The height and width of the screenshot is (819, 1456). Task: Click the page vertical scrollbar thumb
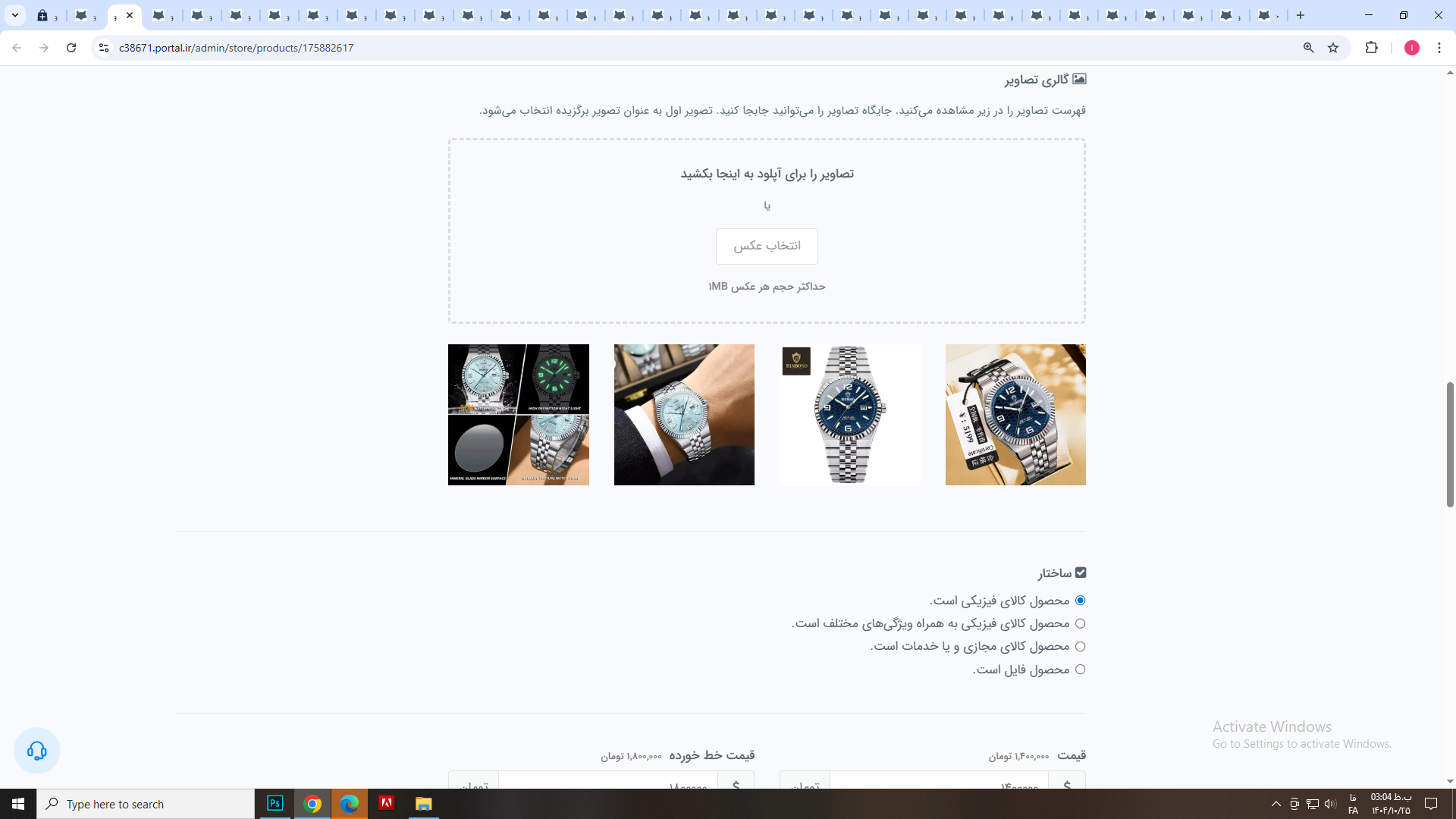1450,444
